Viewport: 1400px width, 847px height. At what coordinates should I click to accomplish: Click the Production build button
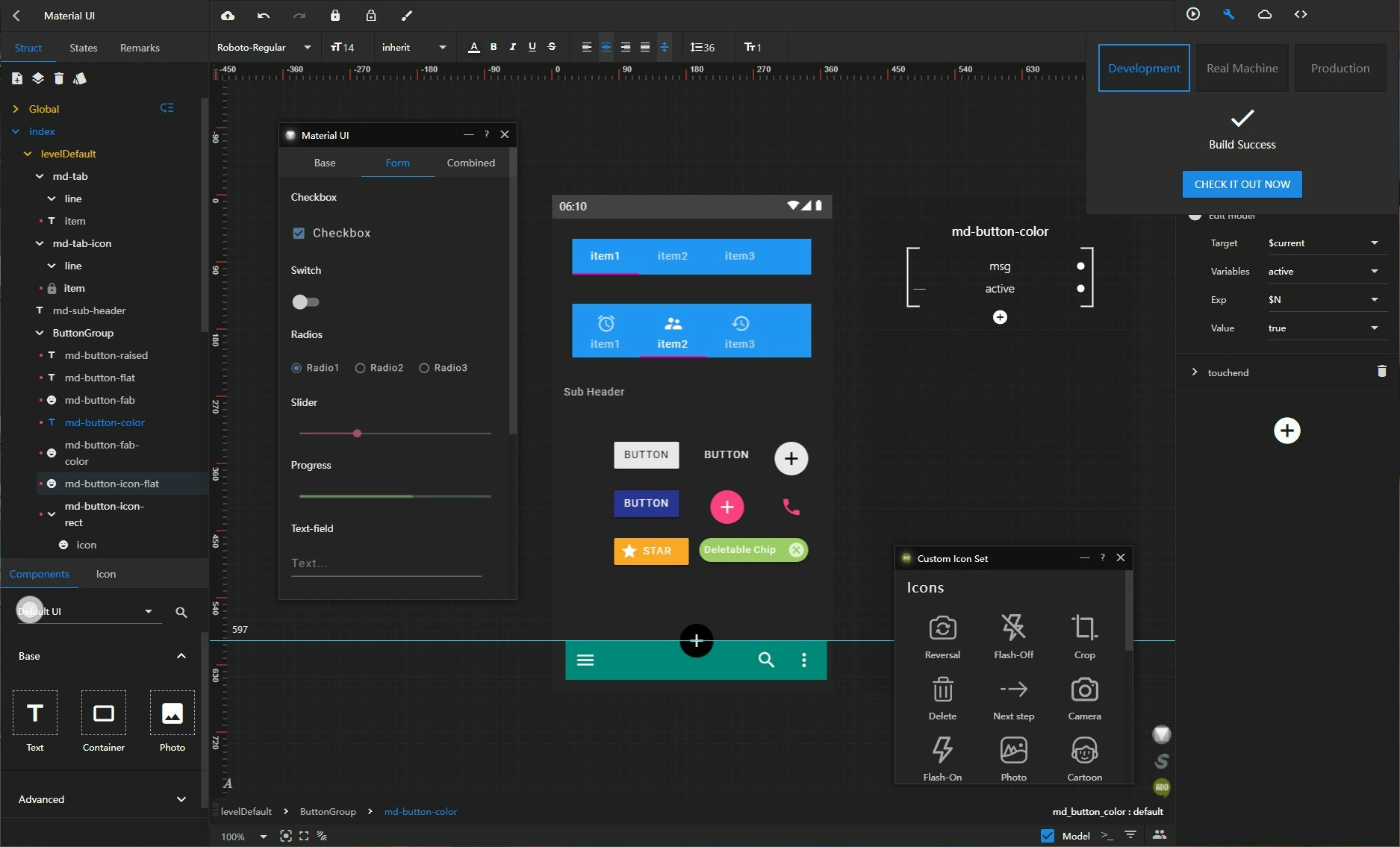(1340, 68)
